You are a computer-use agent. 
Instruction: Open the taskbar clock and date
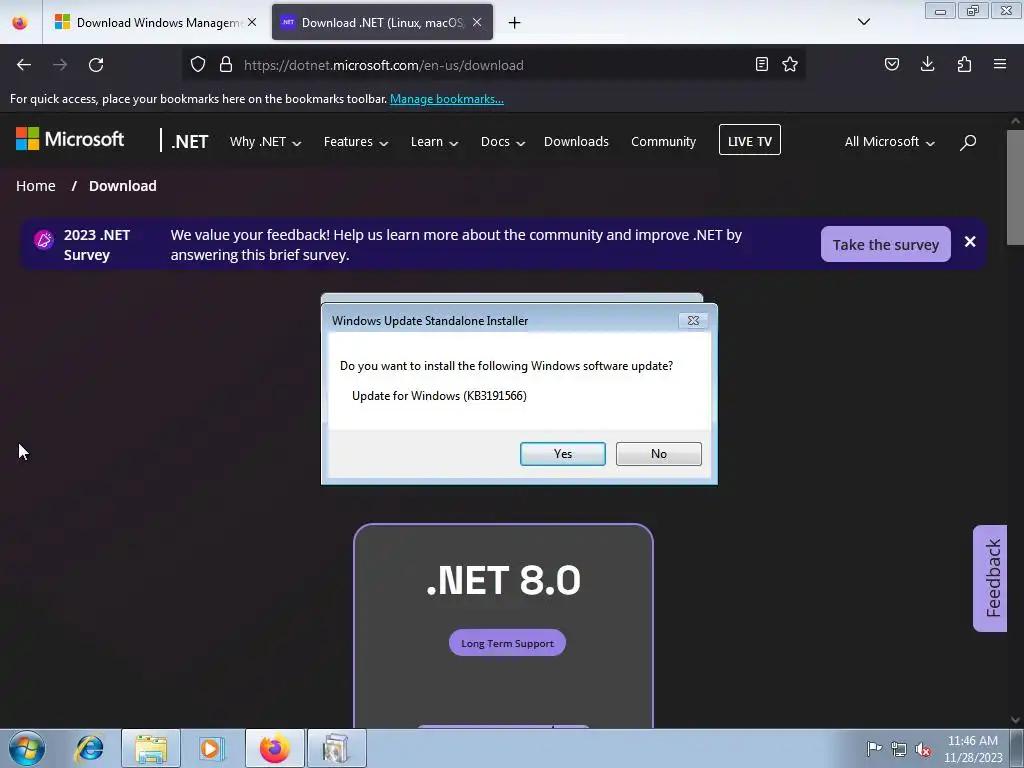click(x=973, y=749)
